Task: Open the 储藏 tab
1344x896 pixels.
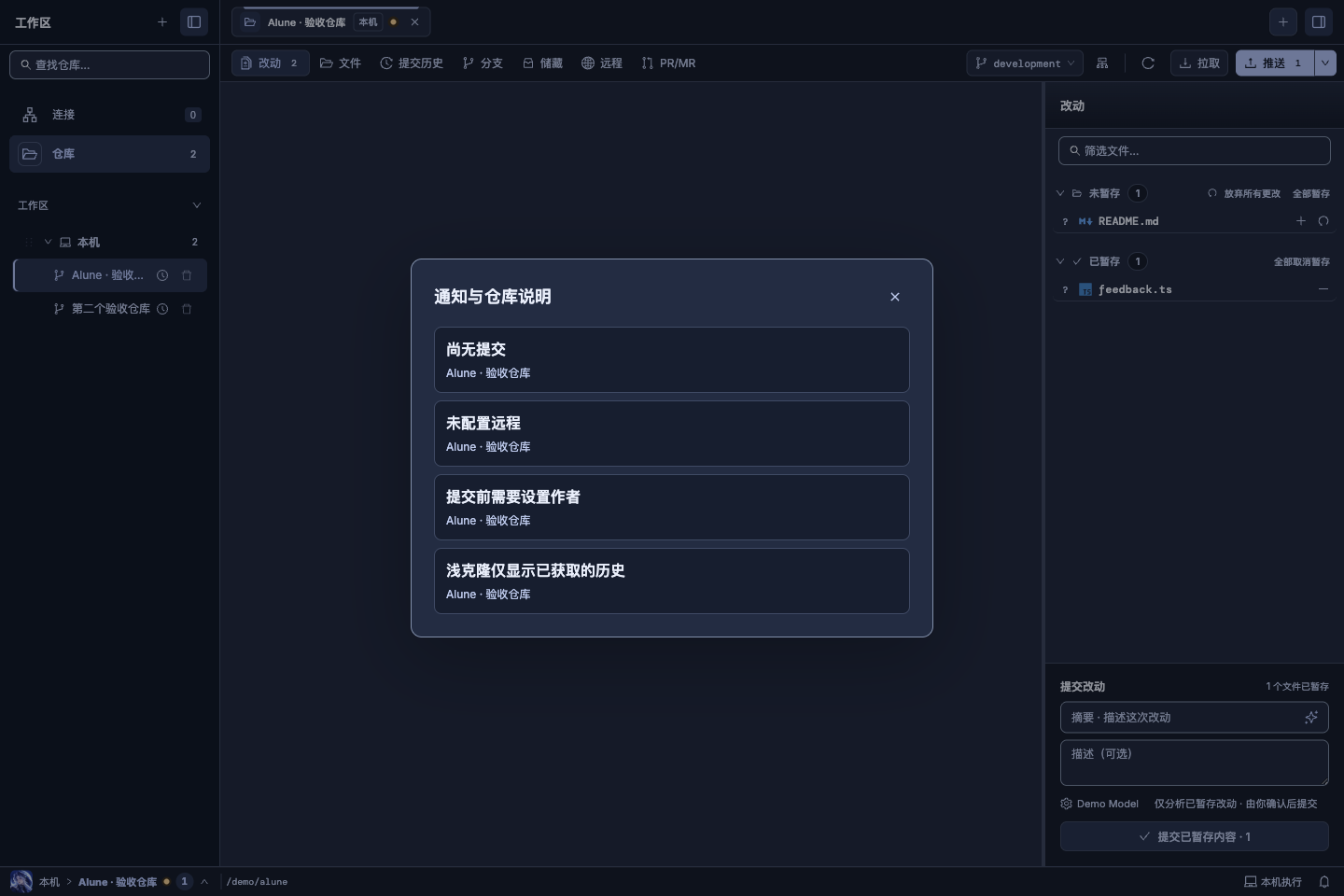Action: (542, 63)
